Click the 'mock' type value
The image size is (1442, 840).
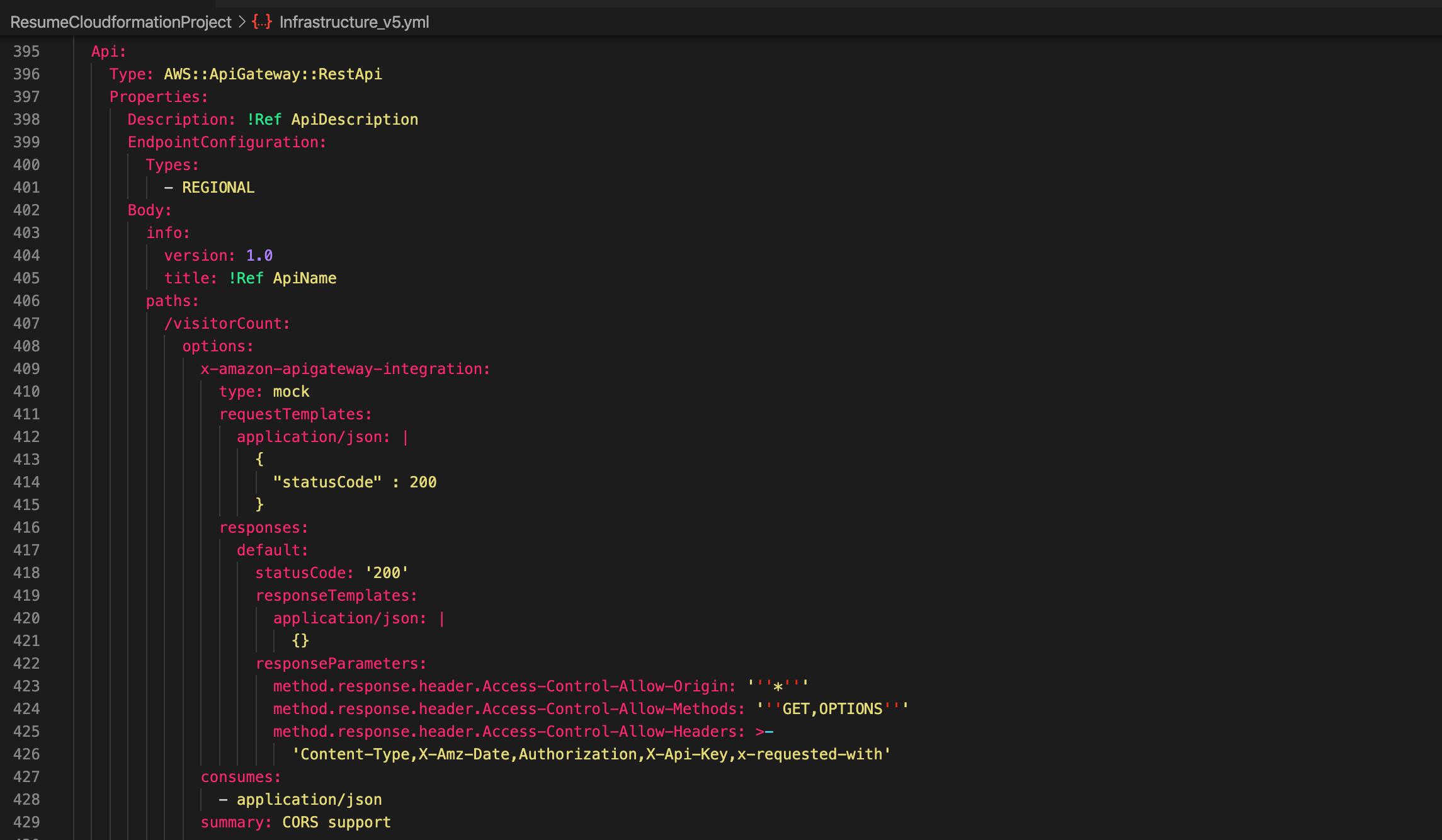(x=291, y=392)
